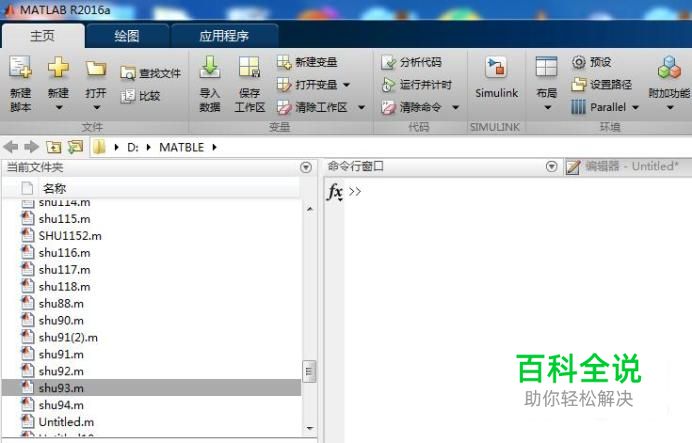Screen dimensions: 692x443
Task: Click Compare (比较) icon
Action: pyautogui.click(x=128, y=96)
